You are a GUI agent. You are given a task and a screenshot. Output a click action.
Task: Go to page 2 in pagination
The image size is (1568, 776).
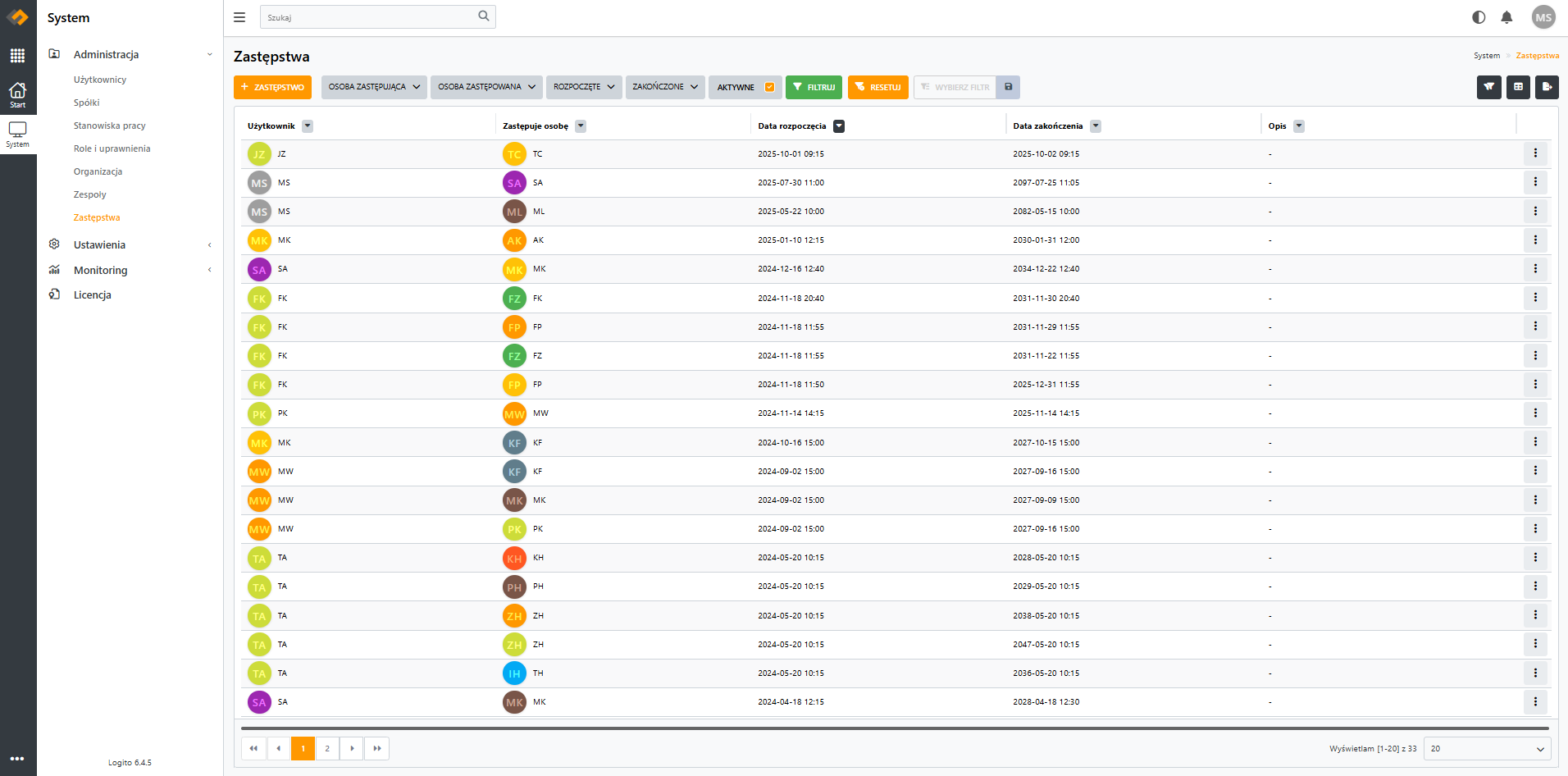coord(327,748)
